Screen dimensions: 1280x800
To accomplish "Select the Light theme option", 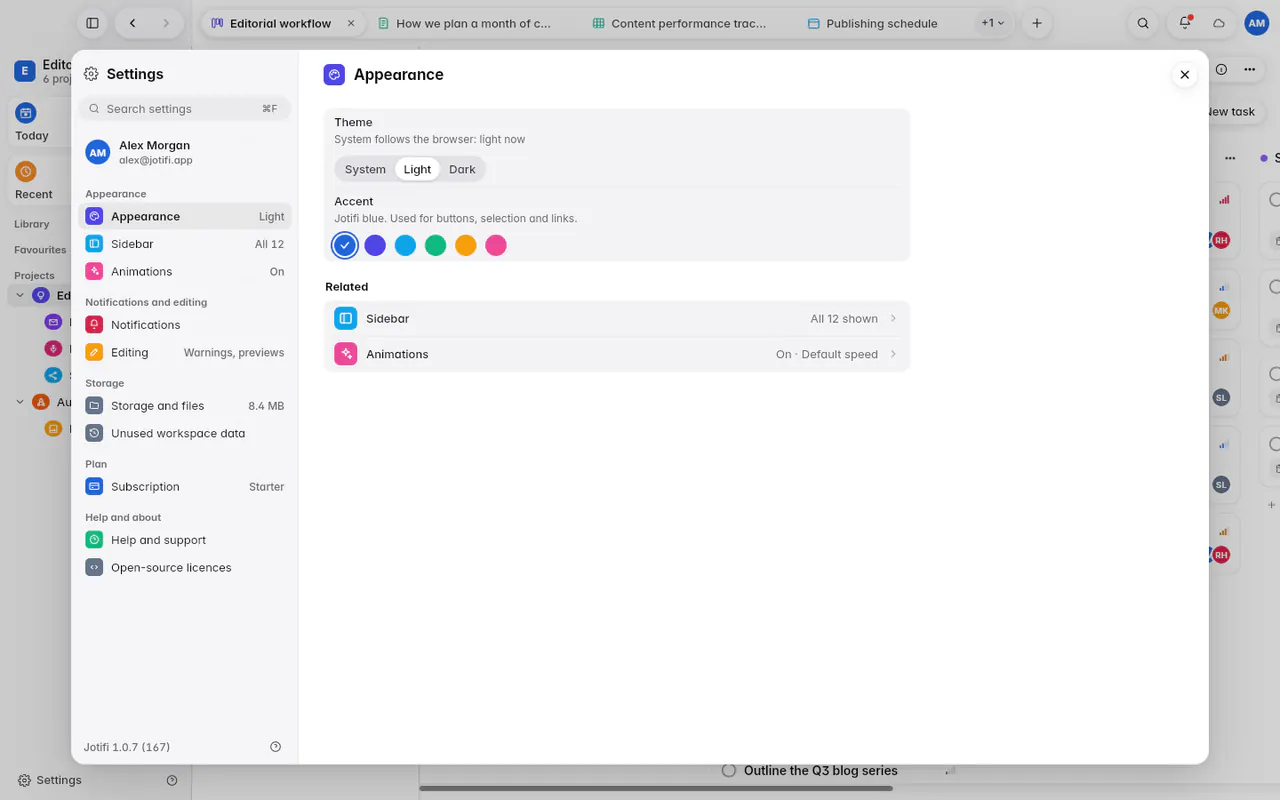I will [x=418, y=169].
